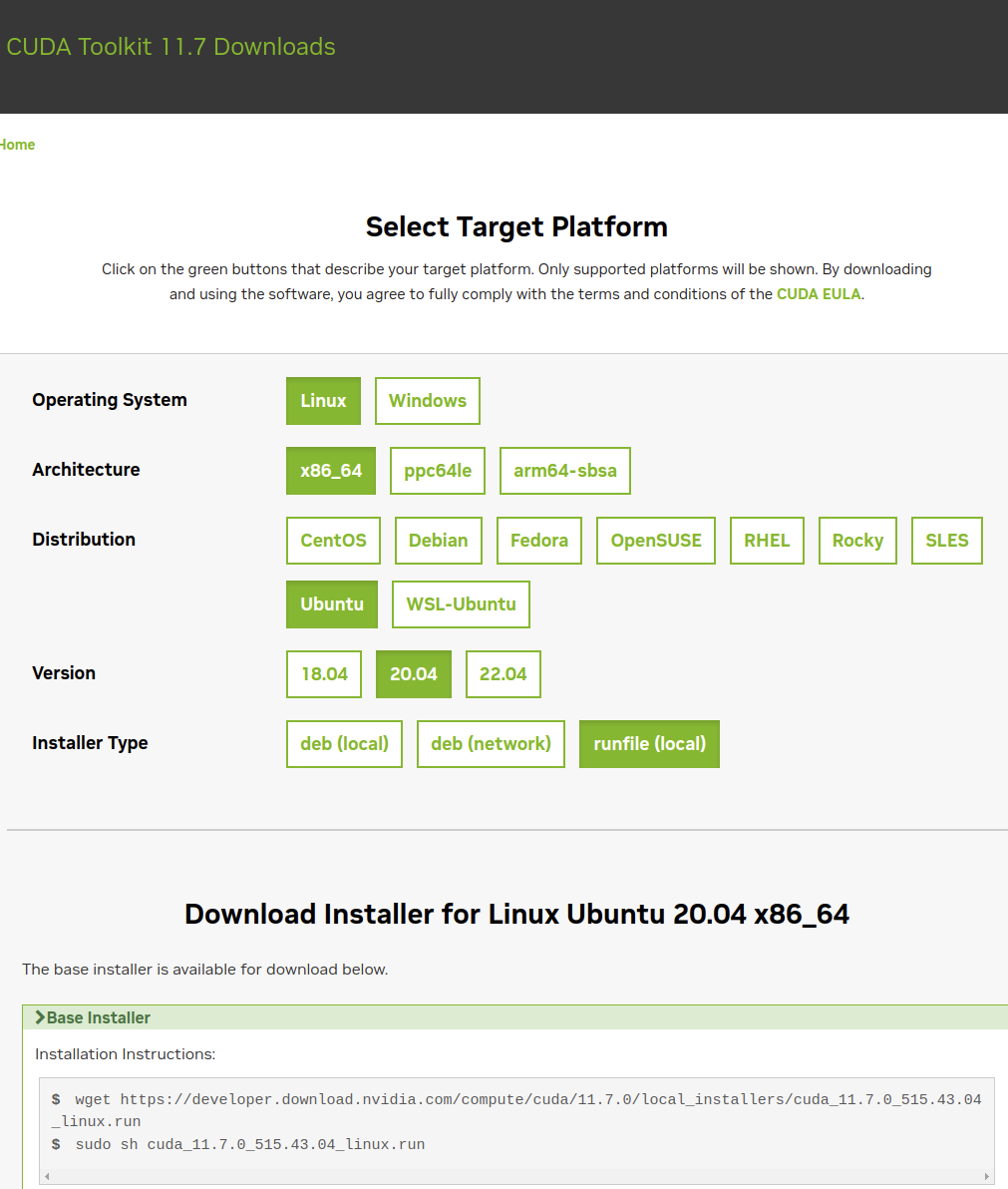Collapse the Base Installer section

click(515, 1017)
